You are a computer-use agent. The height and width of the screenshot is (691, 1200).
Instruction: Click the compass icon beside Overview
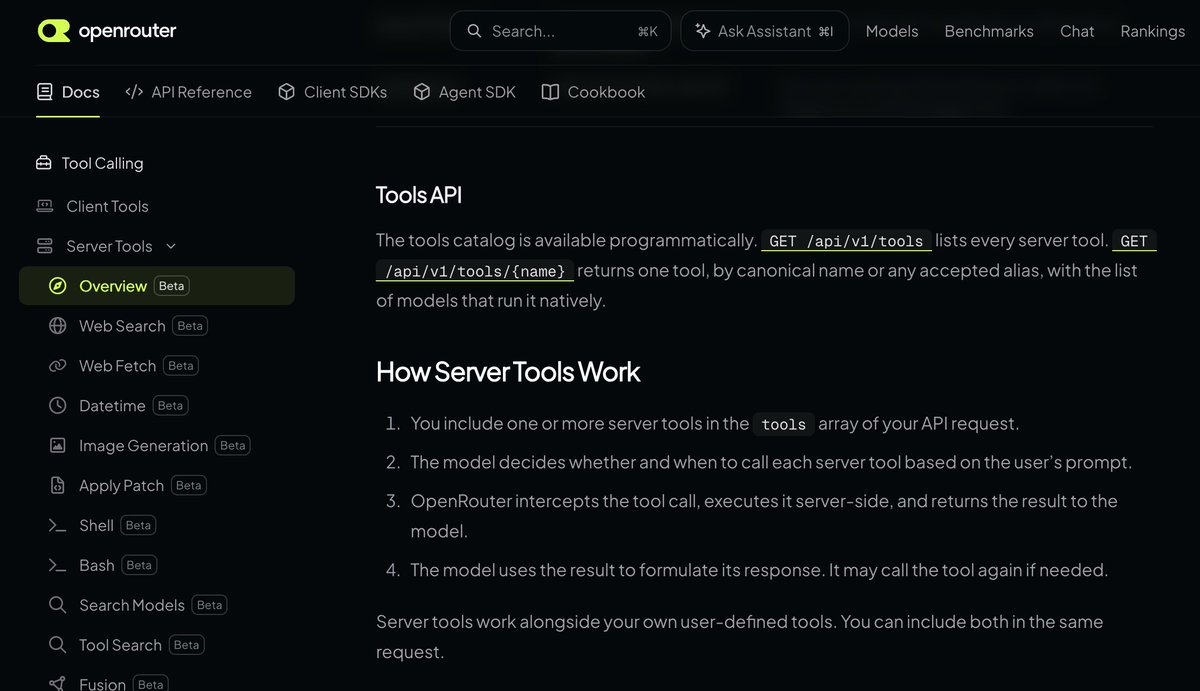click(58, 286)
